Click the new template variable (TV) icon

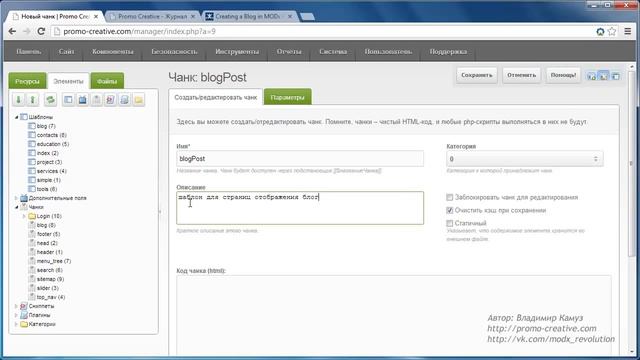82,99
